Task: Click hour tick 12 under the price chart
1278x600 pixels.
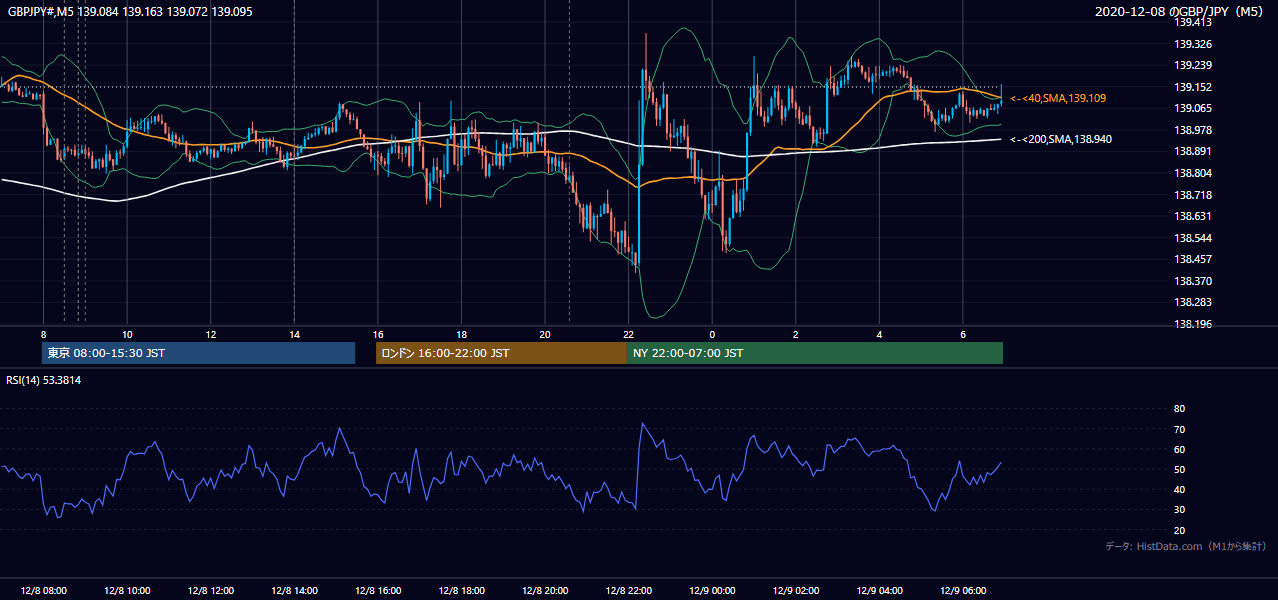Action: point(210,334)
